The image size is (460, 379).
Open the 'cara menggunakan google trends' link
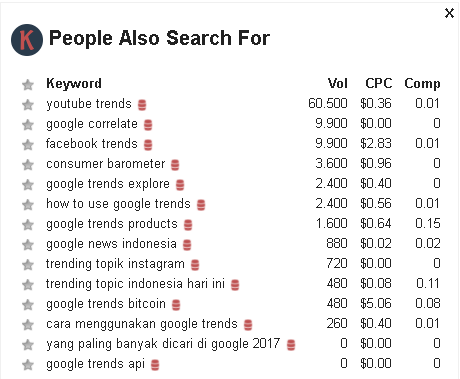[x=142, y=324]
